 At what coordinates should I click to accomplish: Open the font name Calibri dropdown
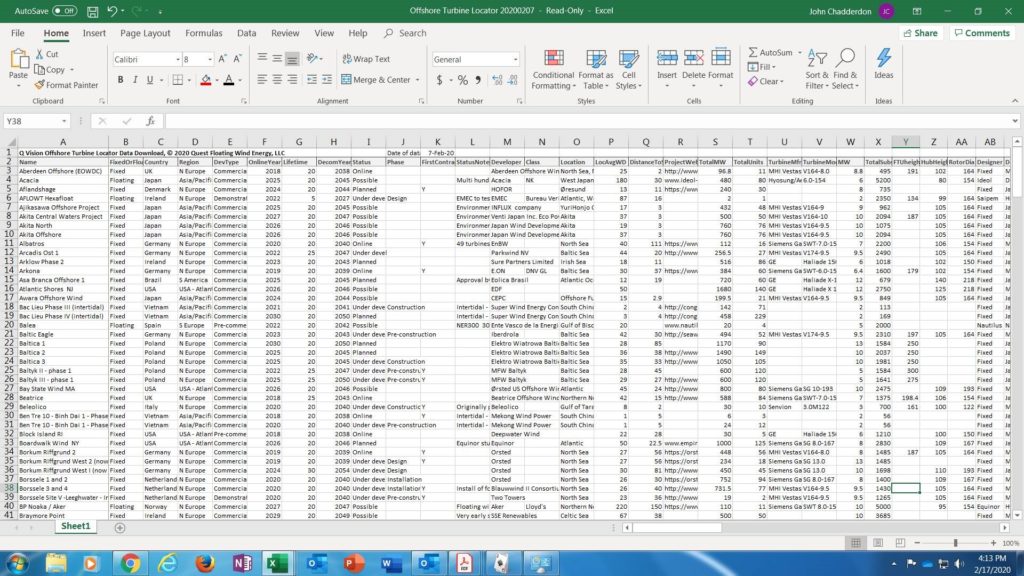(x=177, y=59)
